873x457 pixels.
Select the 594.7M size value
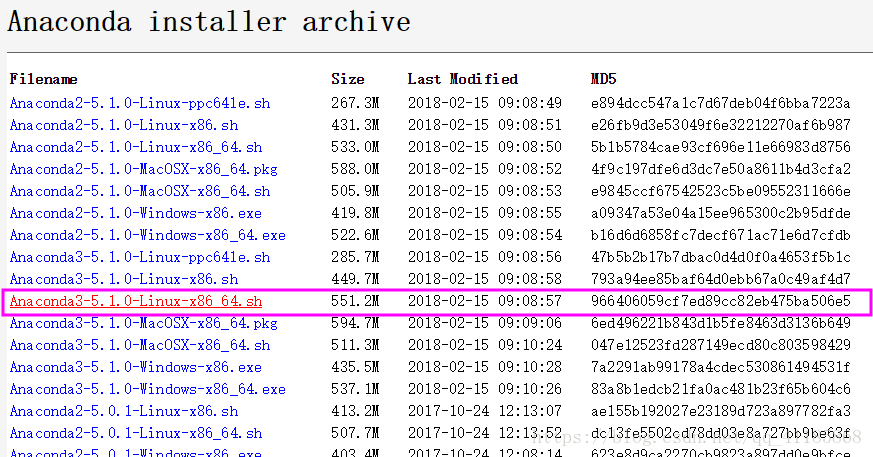coord(355,323)
